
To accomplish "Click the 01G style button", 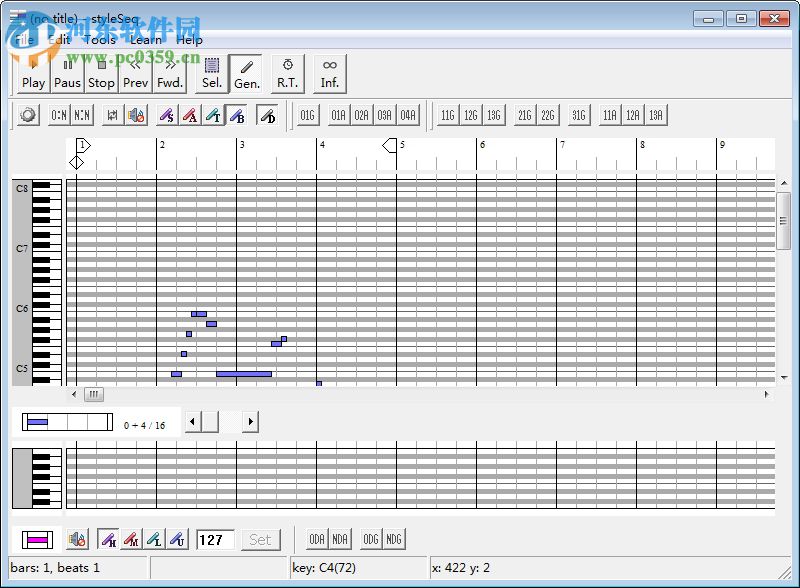I will tap(307, 115).
